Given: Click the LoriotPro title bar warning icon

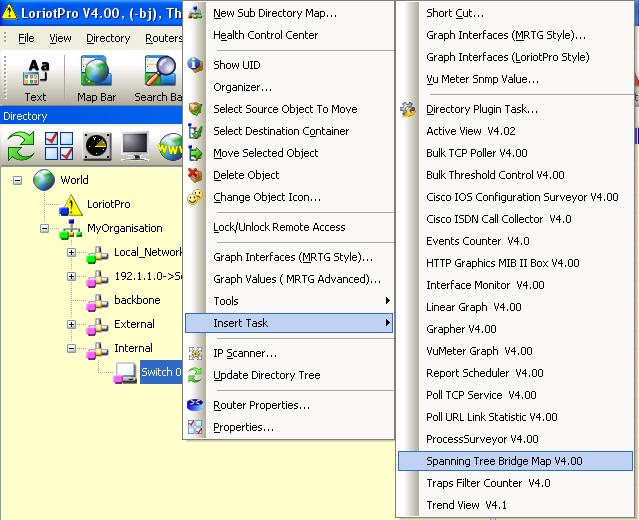Looking at the screenshot, I should click(x=9, y=12).
